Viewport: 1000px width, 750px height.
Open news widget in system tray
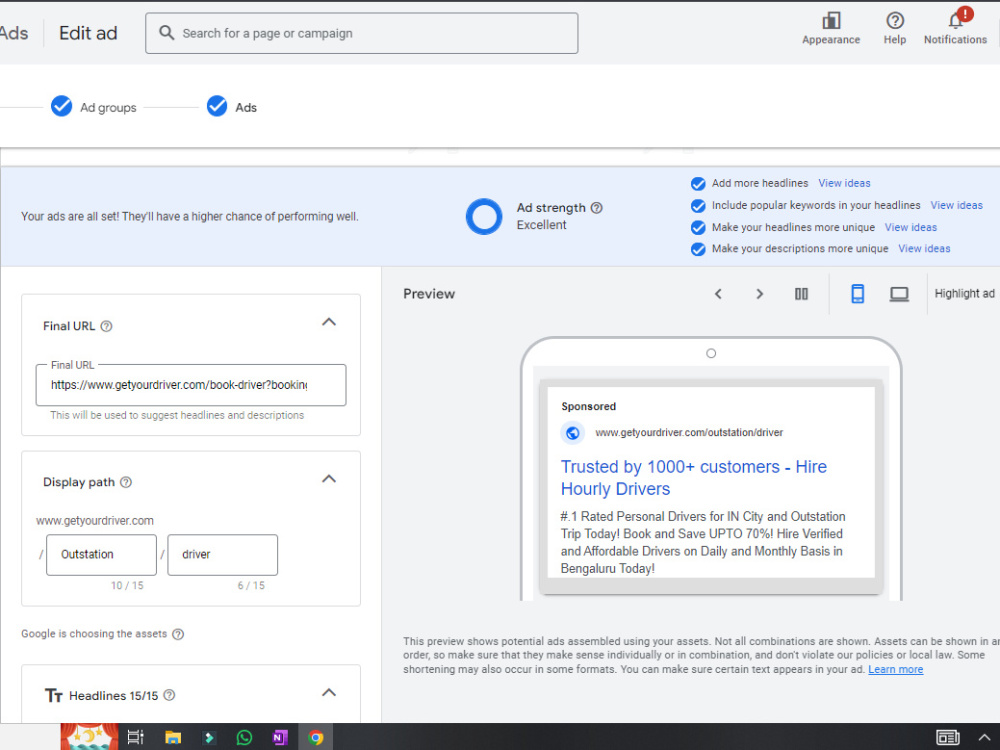(x=948, y=738)
